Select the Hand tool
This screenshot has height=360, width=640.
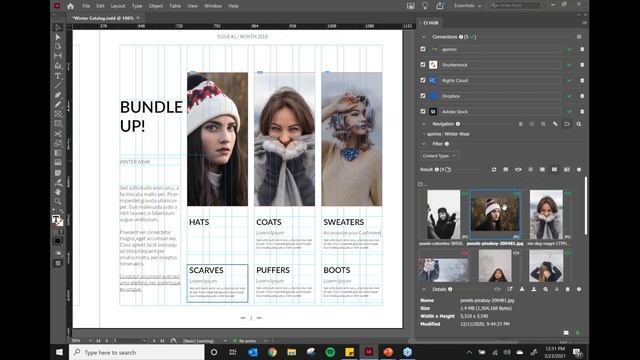coord(58,192)
